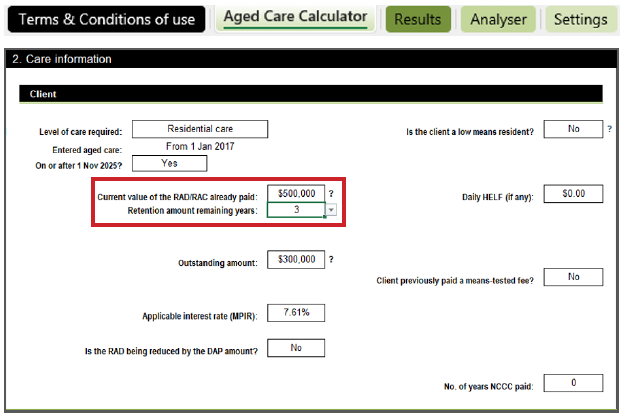The height and width of the screenshot is (420, 623).
Task: Expand the Retention amount remaining years dropdown arrow
Action: pos(331,210)
